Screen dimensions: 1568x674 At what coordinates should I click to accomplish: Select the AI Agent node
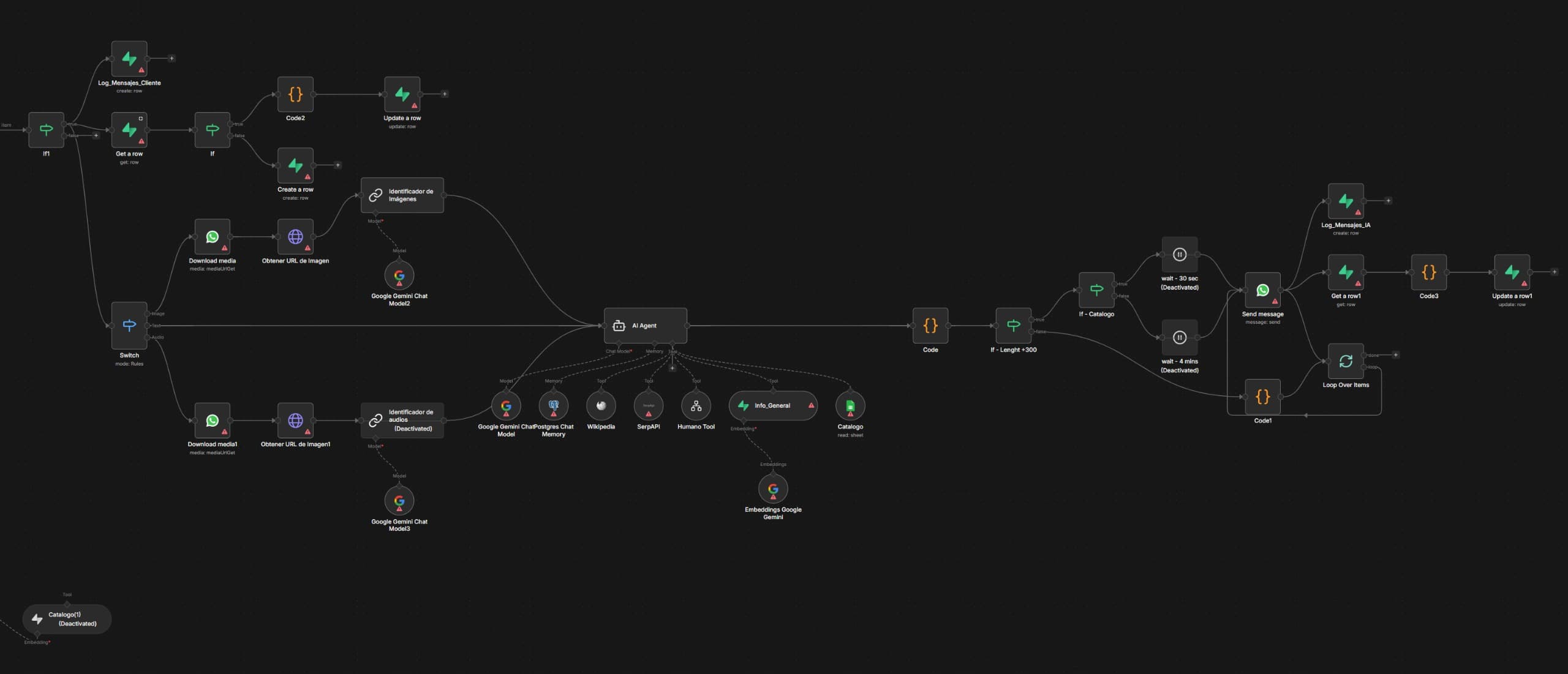pos(645,326)
